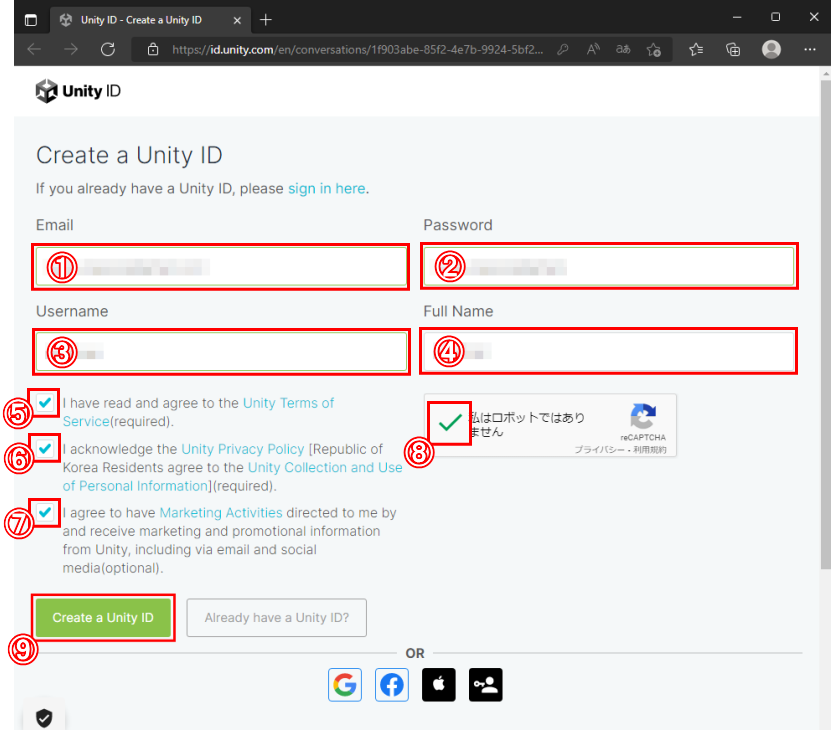
Task: Toggle the Marketing Activities consent checkbox
Action: (45, 512)
